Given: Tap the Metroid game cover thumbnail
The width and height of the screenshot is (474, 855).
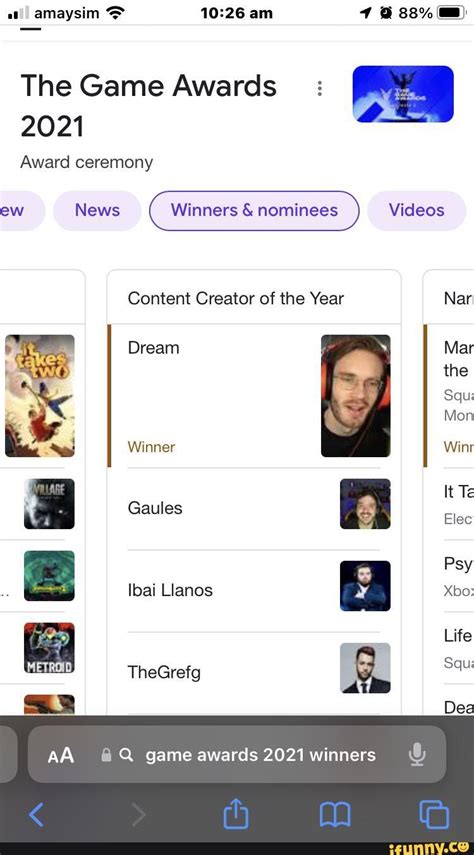Looking at the screenshot, I should click(49, 648).
